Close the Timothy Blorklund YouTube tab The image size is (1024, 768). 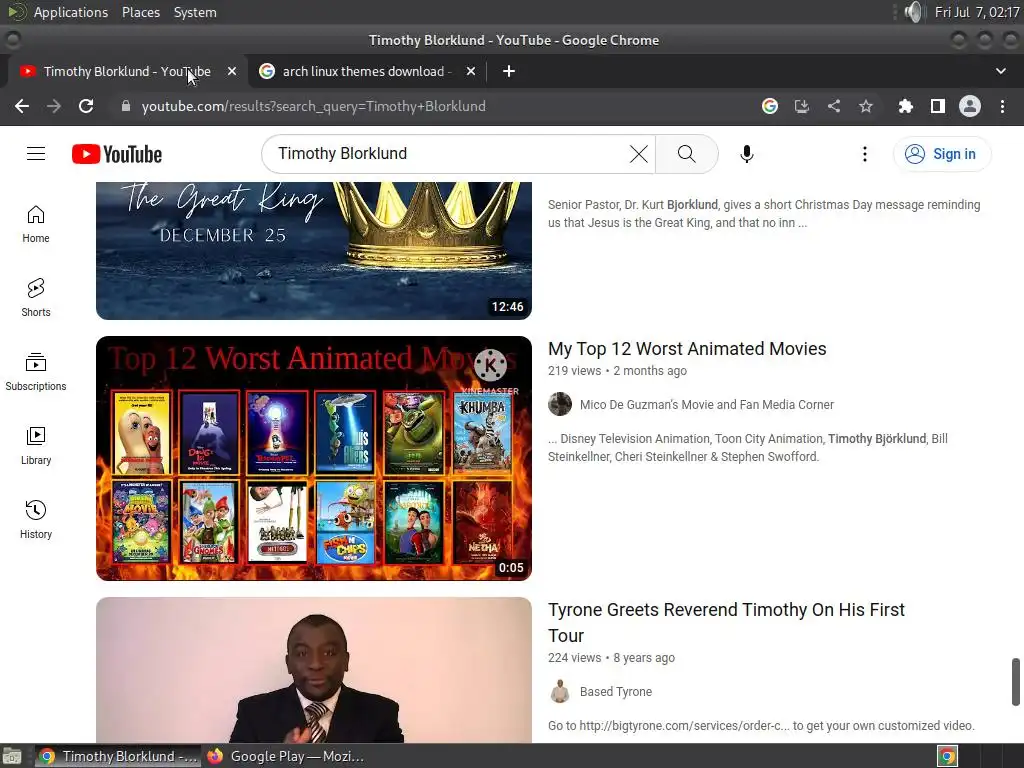(x=232, y=71)
